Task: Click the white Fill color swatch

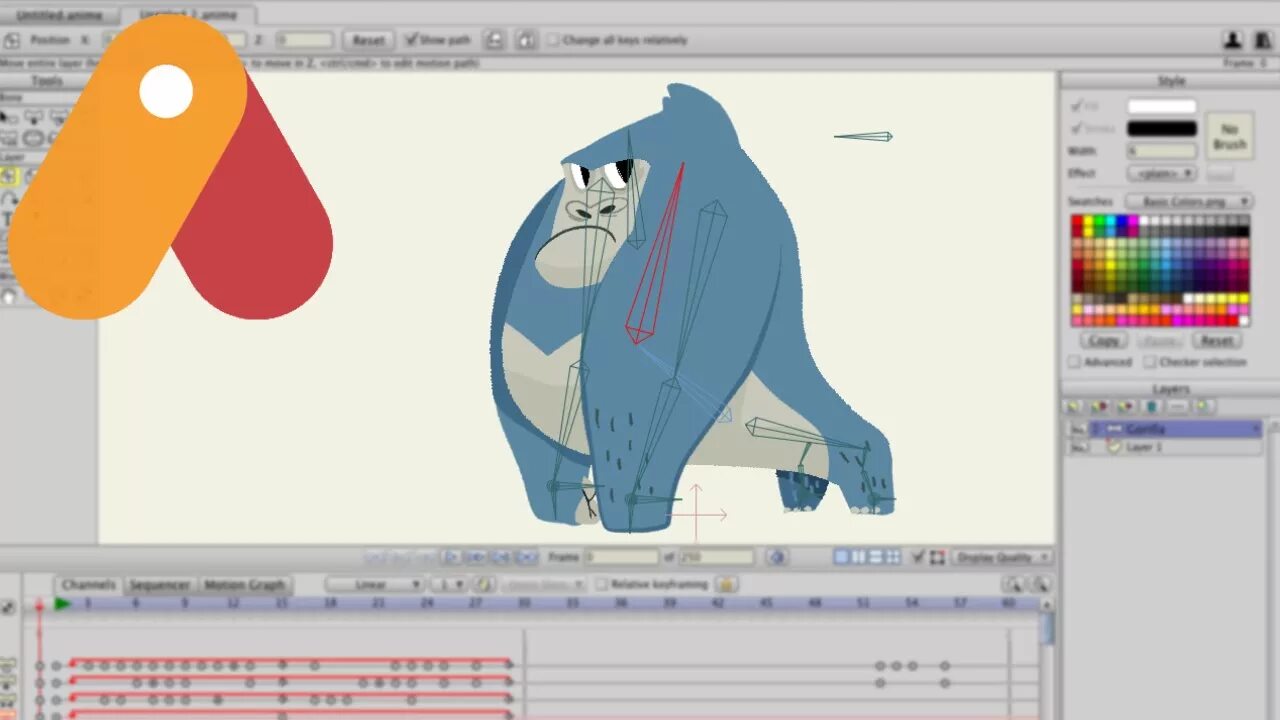Action: 1162,106
